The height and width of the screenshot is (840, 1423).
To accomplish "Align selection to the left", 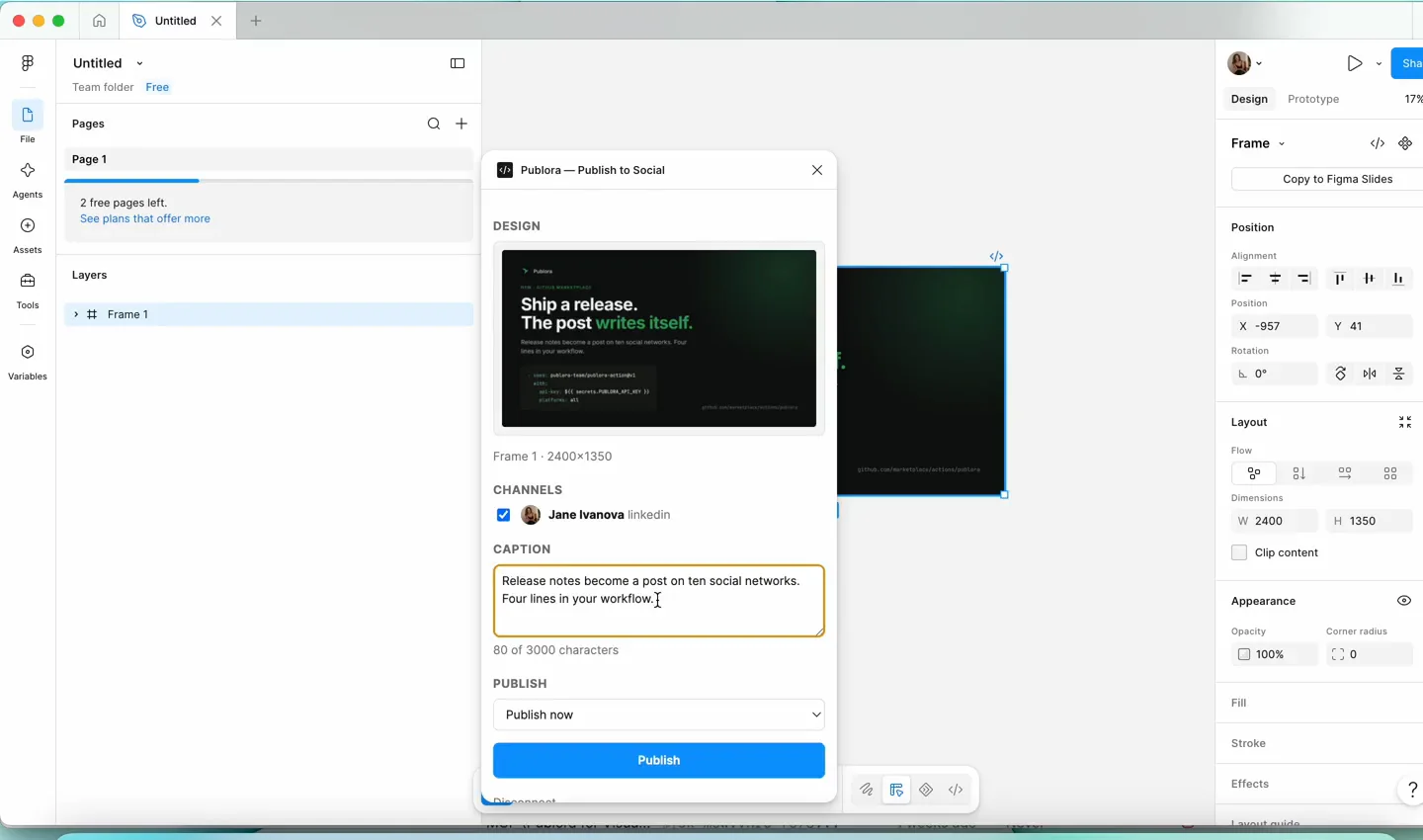I will pos(1246,280).
